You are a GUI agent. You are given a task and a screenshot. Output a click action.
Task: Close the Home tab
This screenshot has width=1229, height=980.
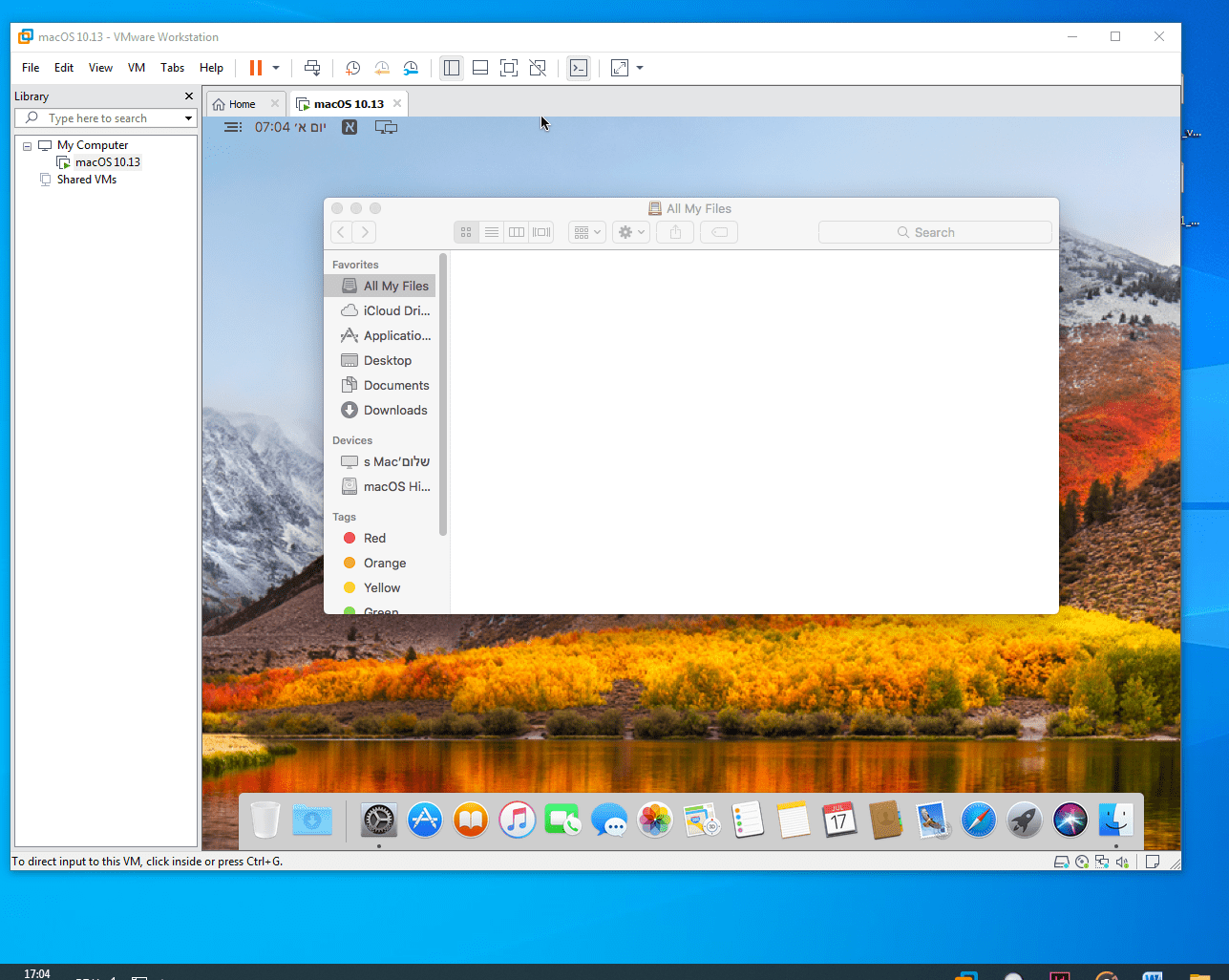[275, 103]
